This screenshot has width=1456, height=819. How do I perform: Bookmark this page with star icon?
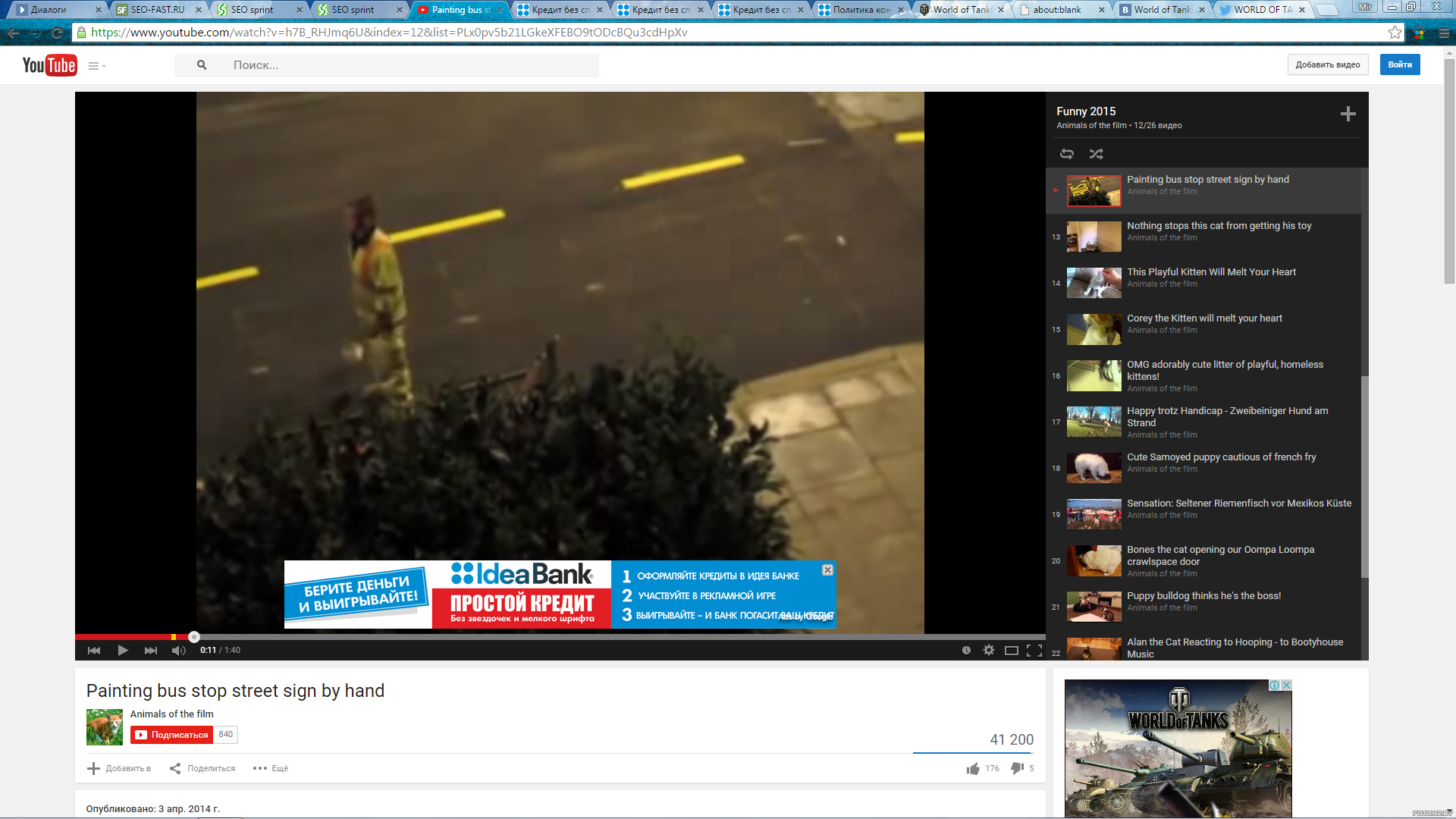click(1395, 33)
